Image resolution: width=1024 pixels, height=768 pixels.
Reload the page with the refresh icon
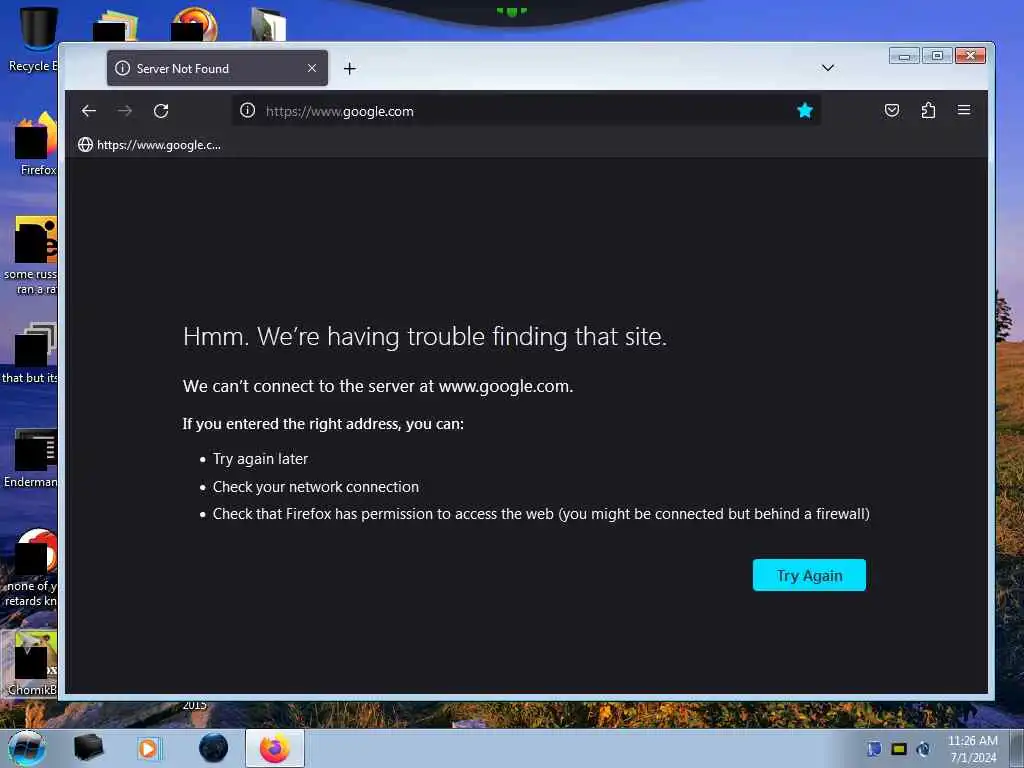pos(161,111)
